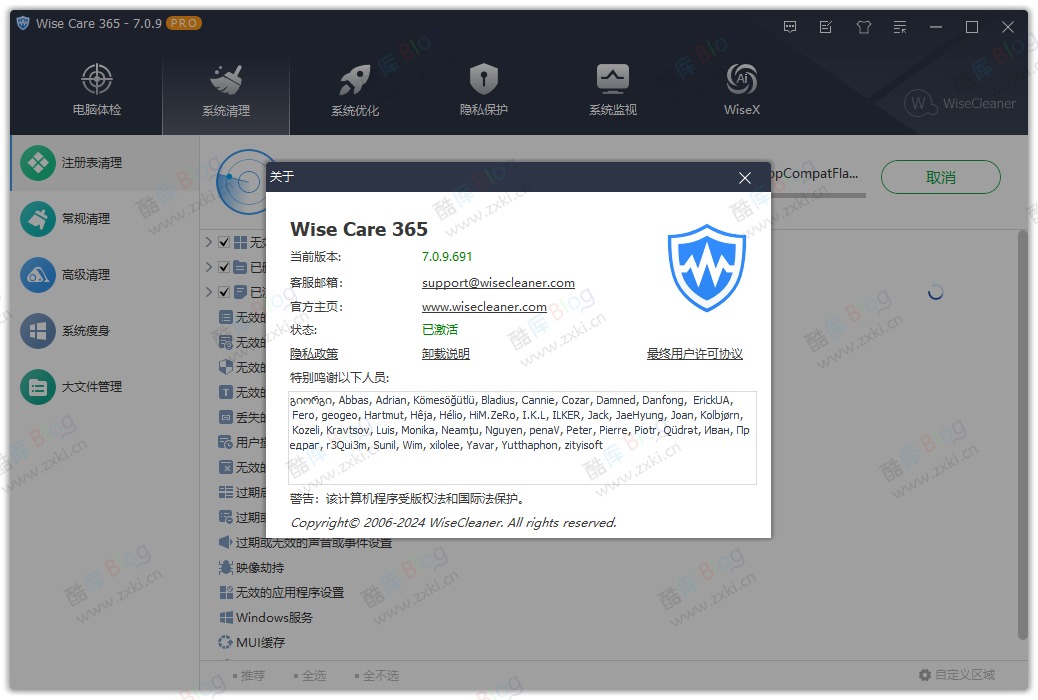Open the feedback speech-bubble icon in titlebar
Screen dimensions: 1038x700
pos(790,27)
